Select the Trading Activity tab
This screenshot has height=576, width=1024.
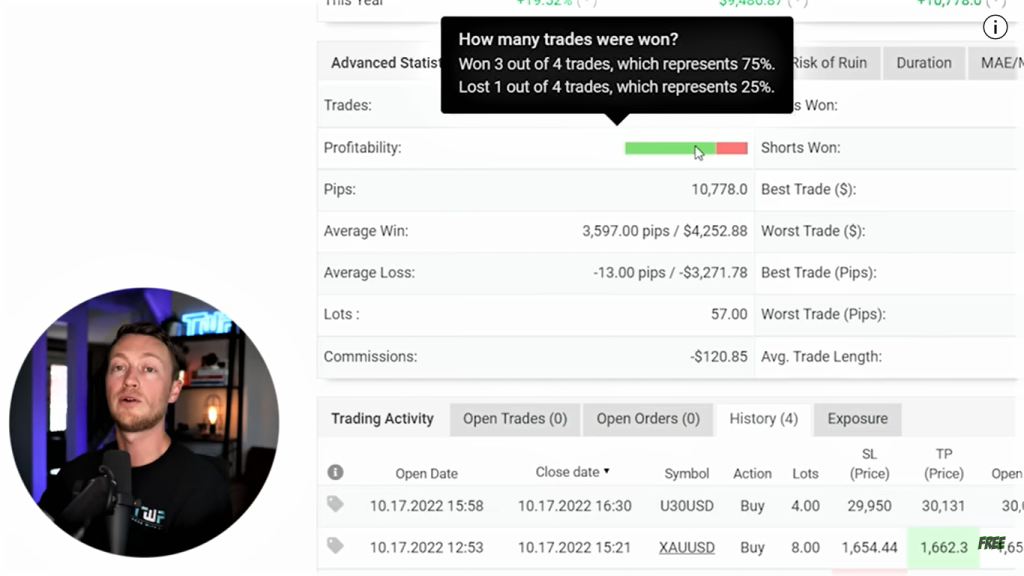pos(382,419)
